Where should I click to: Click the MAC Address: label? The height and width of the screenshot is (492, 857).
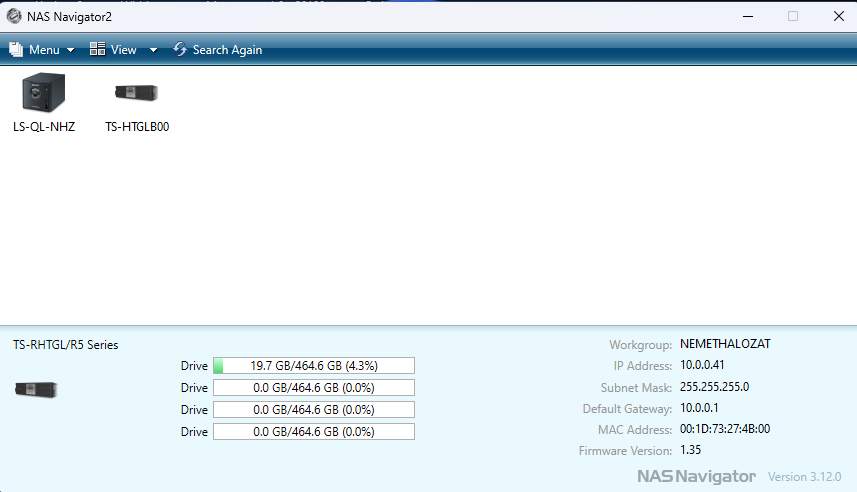pos(635,430)
